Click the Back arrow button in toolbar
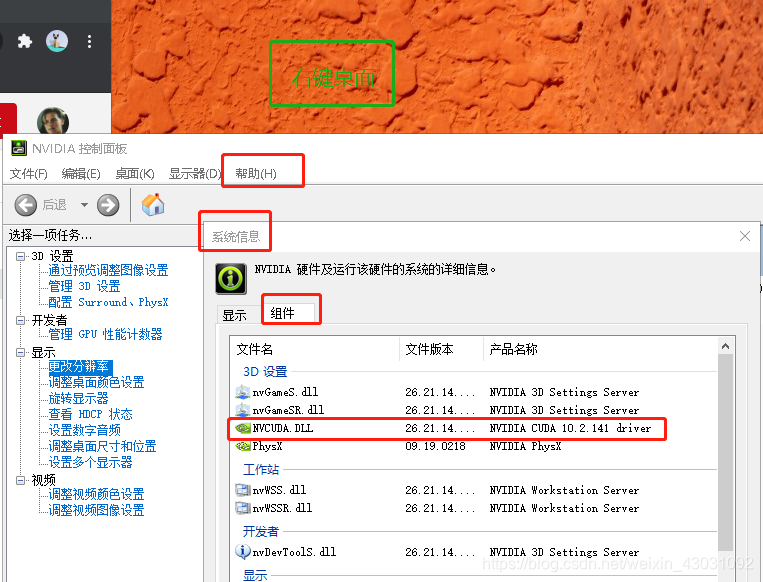This screenshot has height=582, width=763. 25,205
